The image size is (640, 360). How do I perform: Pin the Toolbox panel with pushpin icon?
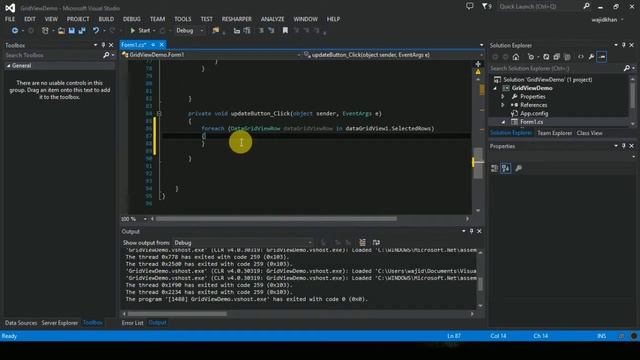pyautogui.click(x=103, y=45)
